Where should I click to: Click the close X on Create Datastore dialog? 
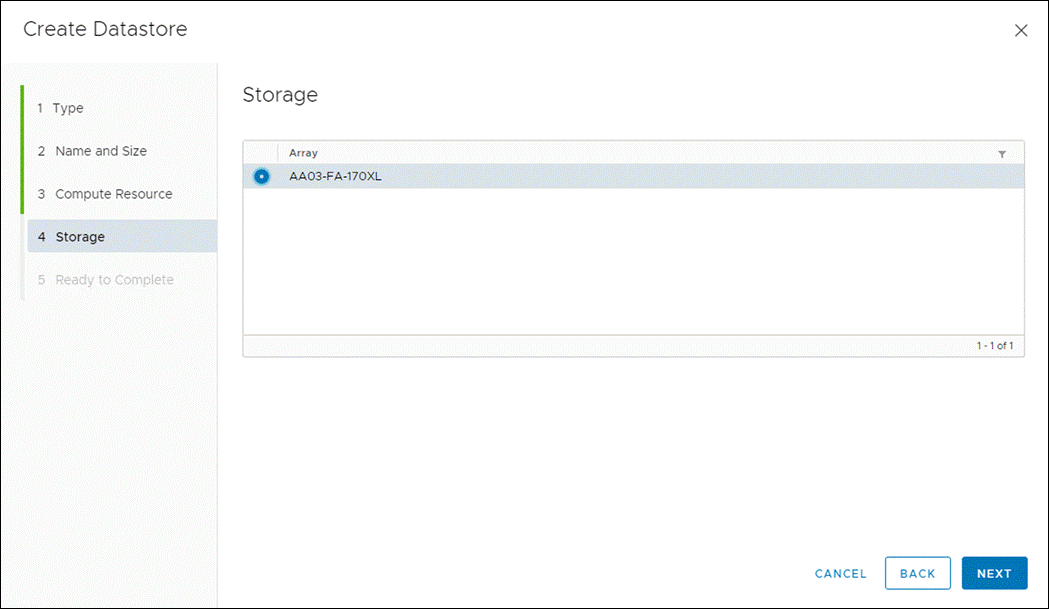pos(1021,30)
